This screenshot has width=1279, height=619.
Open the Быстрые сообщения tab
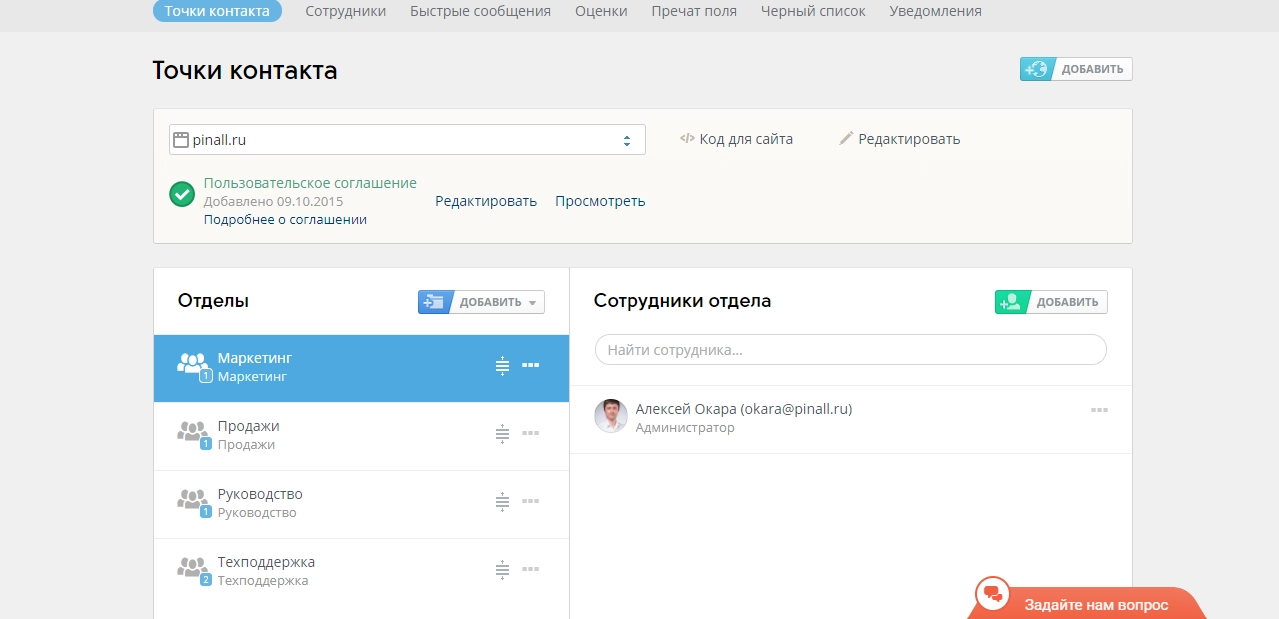[x=480, y=11]
